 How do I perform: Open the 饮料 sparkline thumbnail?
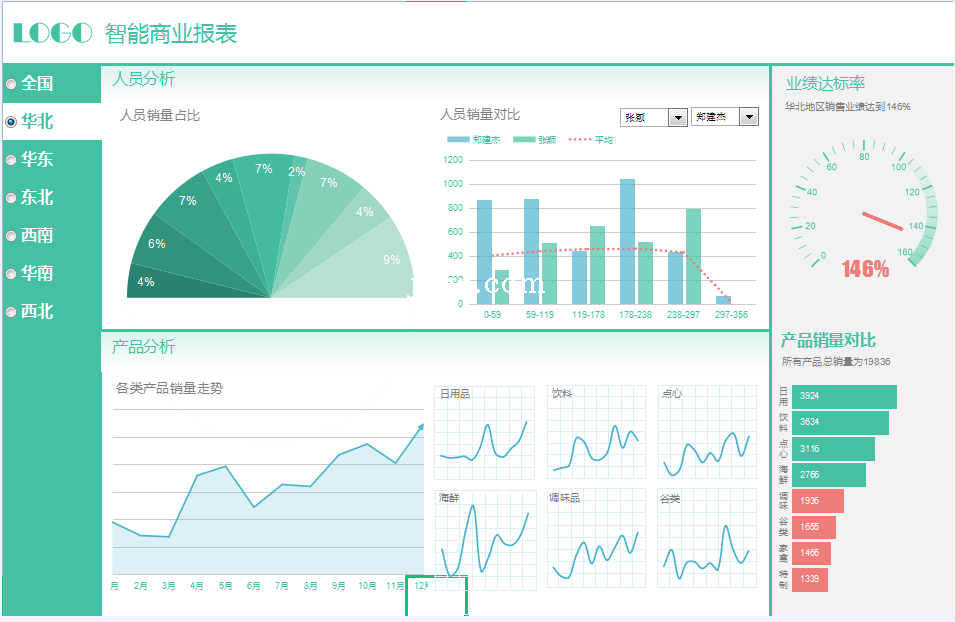(596, 432)
